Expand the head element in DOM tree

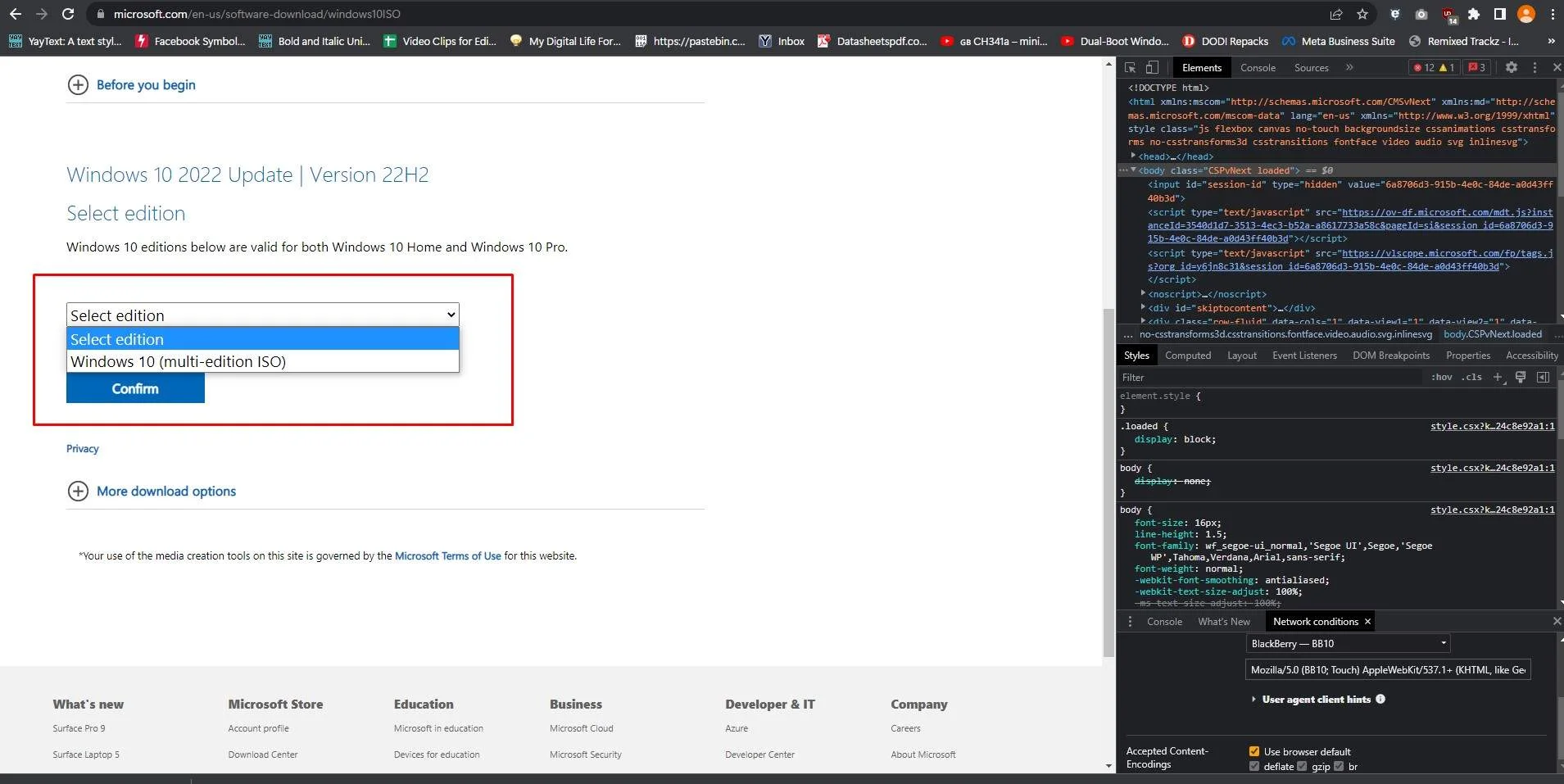1133,156
